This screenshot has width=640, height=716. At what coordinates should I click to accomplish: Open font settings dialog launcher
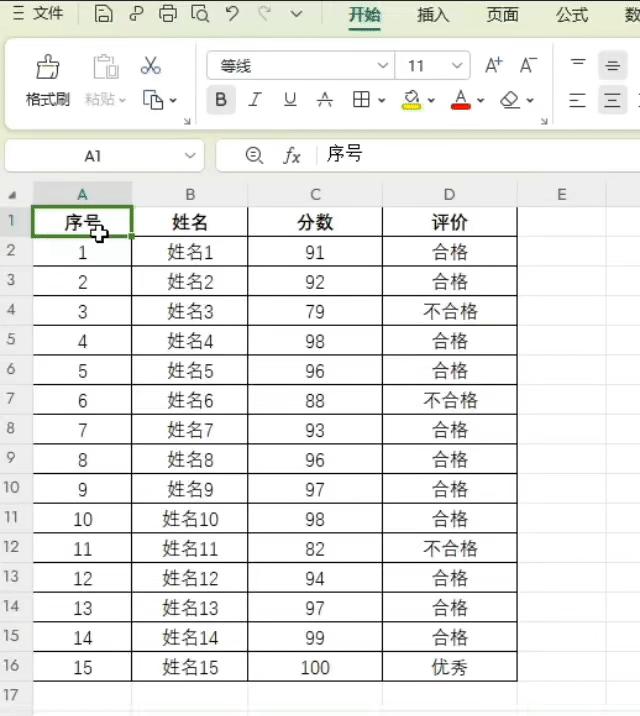point(544,121)
